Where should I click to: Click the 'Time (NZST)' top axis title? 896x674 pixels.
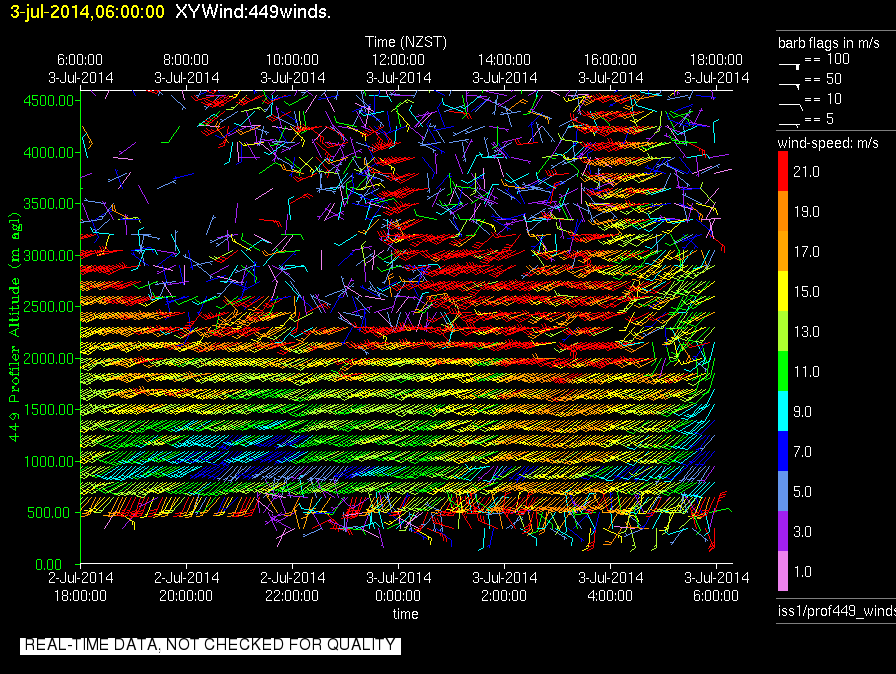pyautogui.click(x=406, y=42)
